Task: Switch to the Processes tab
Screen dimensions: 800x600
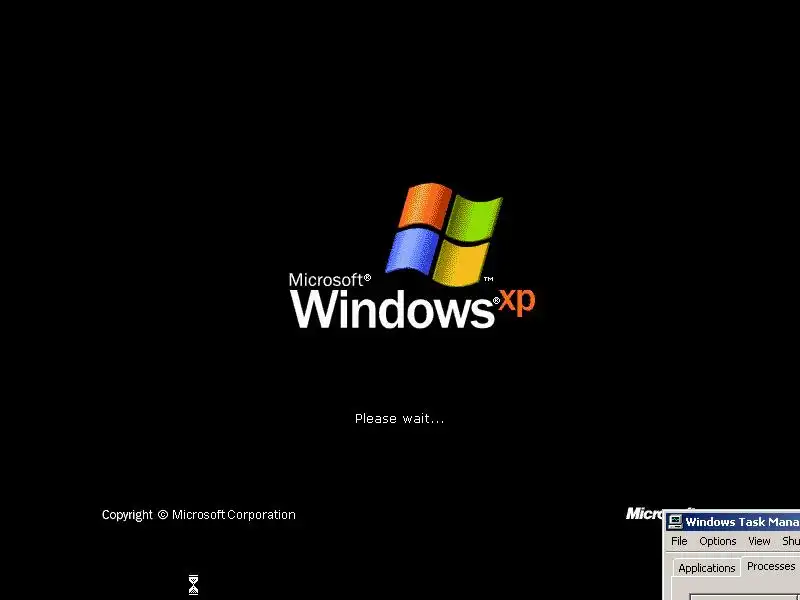Action: [770, 567]
